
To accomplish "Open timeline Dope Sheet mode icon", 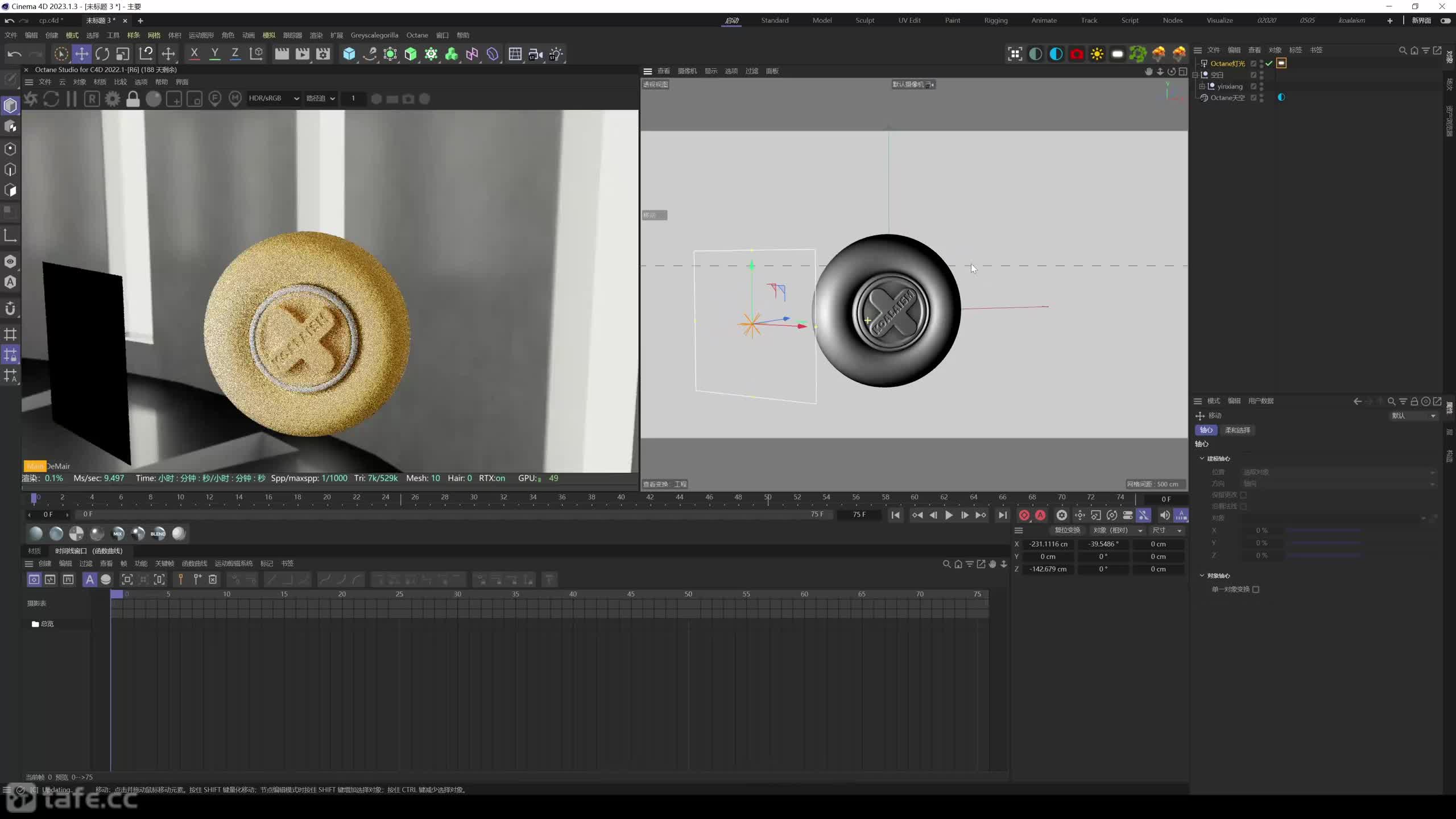I will [x=34, y=580].
